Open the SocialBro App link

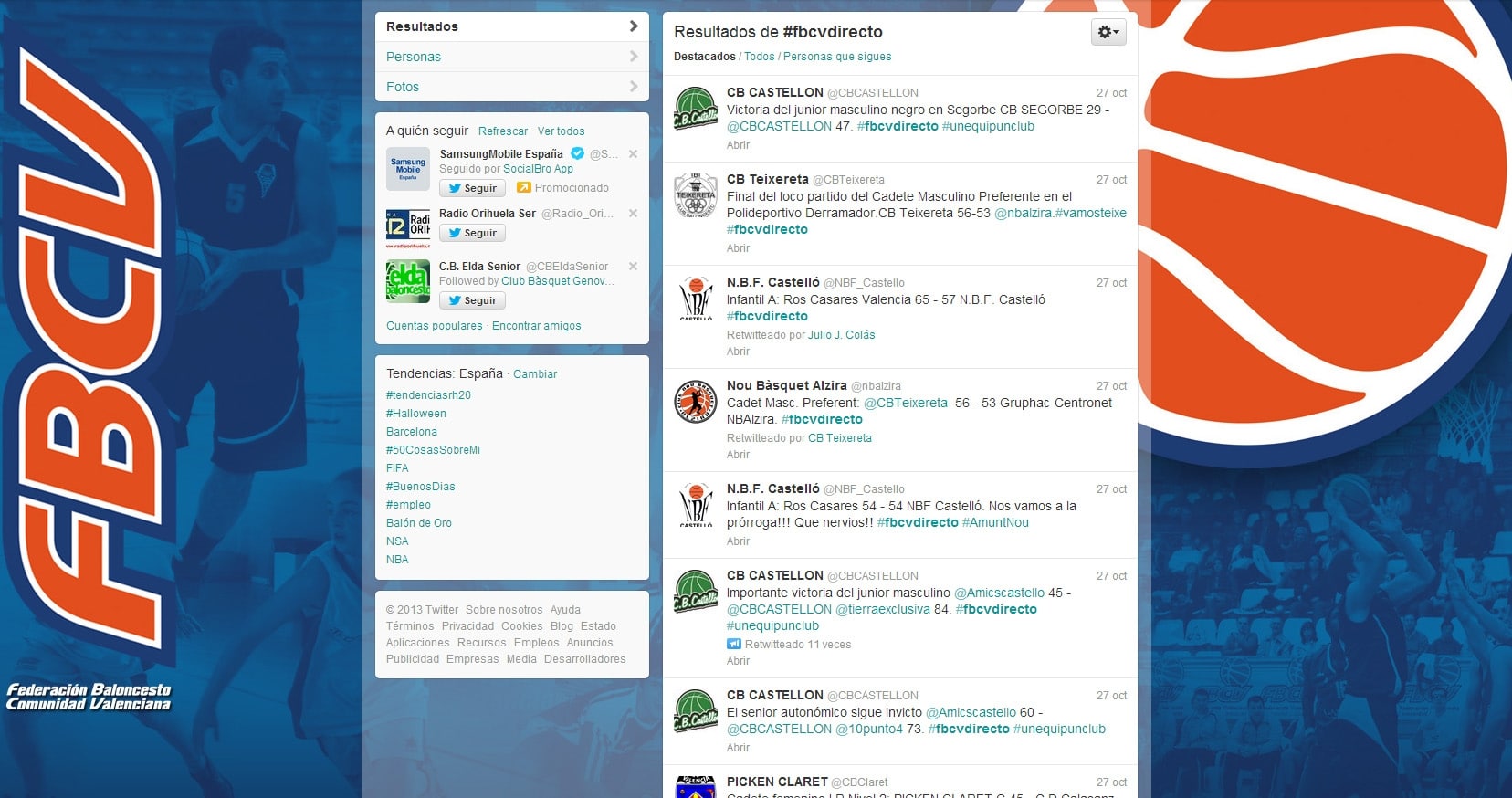[538, 169]
